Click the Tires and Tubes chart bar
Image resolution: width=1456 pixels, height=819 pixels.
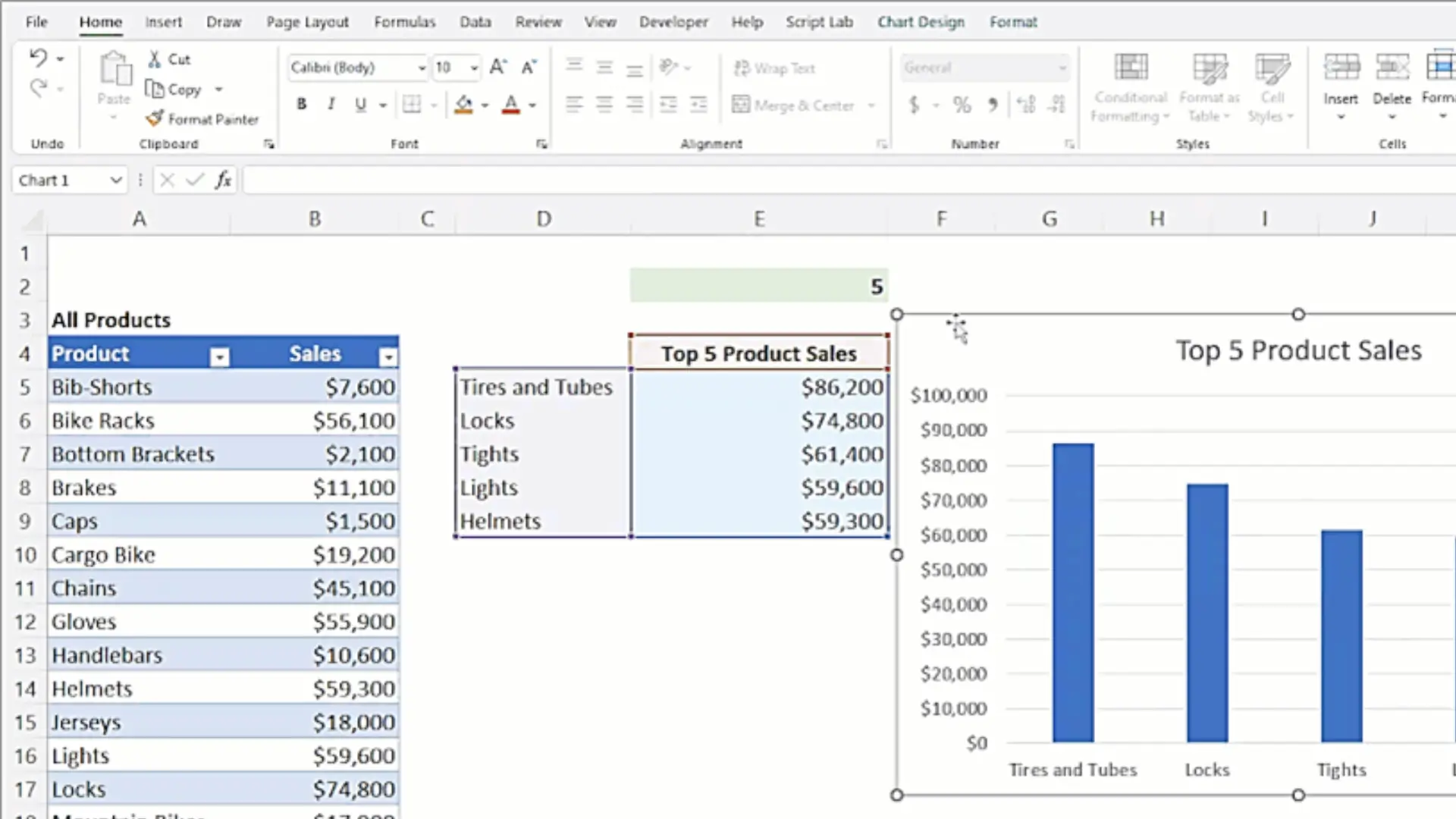[1072, 591]
